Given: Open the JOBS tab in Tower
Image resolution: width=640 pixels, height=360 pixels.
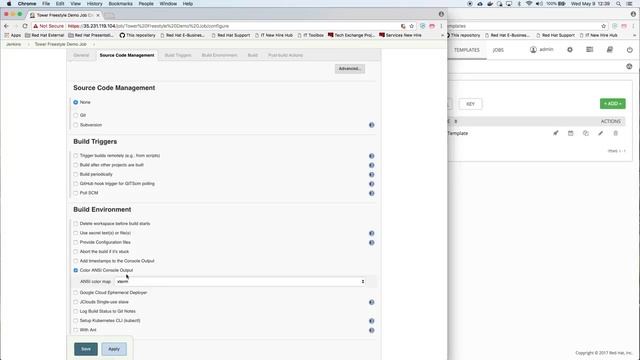Looking at the screenshot, I should [x=498, y=50].
